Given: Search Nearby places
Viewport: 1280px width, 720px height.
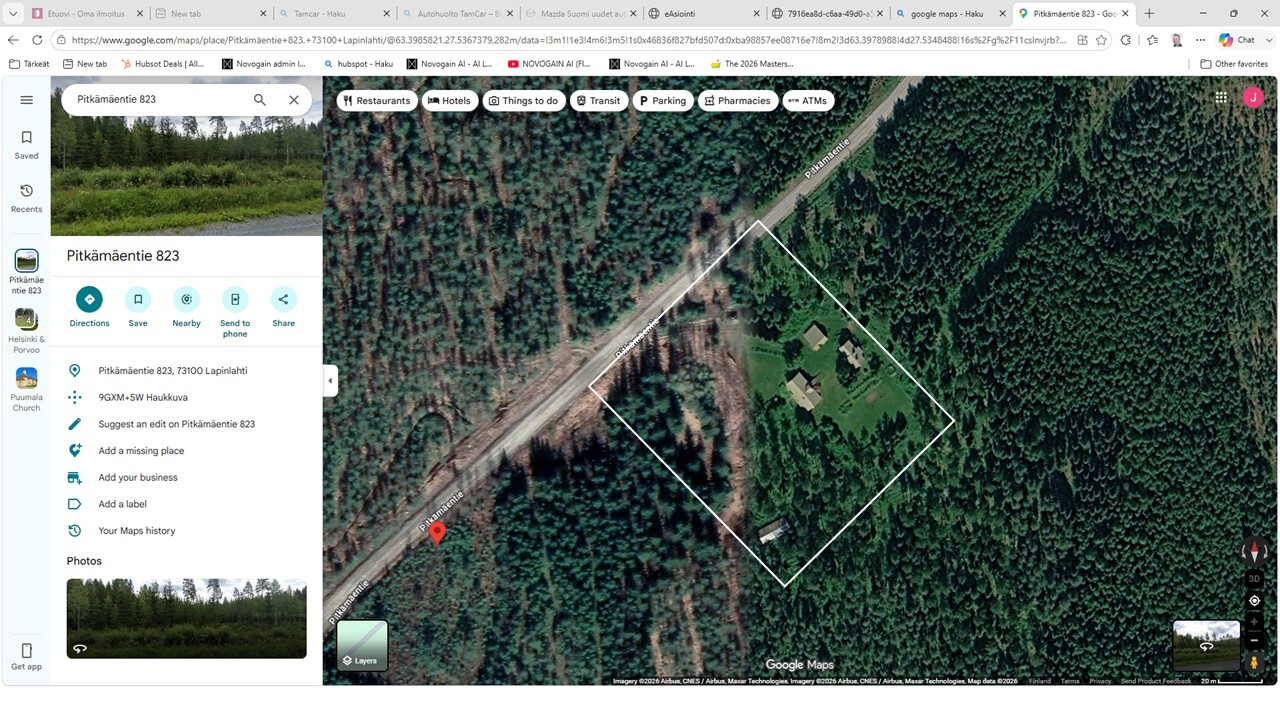Looking at the screenshot, I should click(186, 307).
